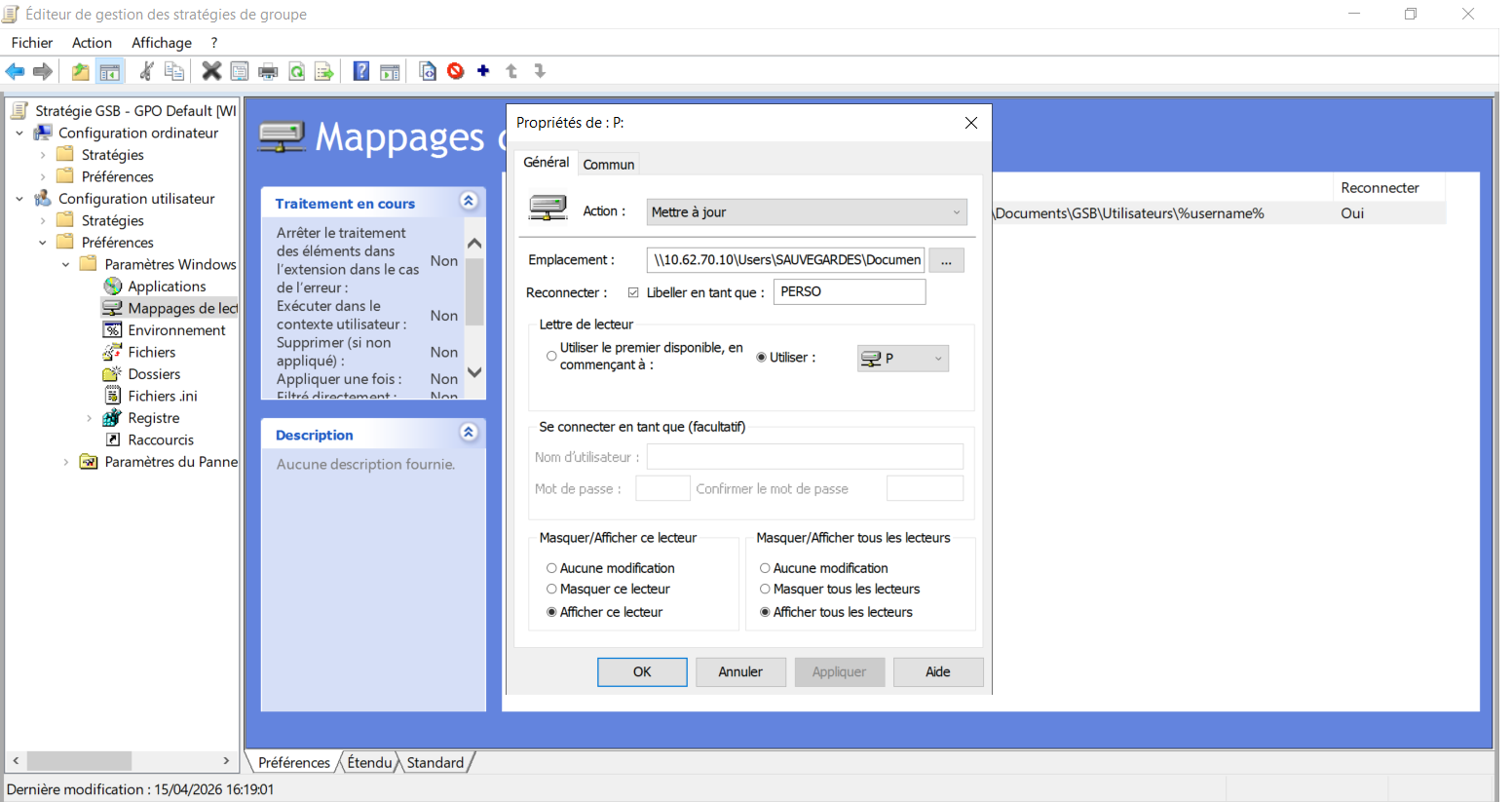Click the Traitement en cours vertical scrollbar thumb
This screenshot has width=1512, height=802.
point(474,291)
